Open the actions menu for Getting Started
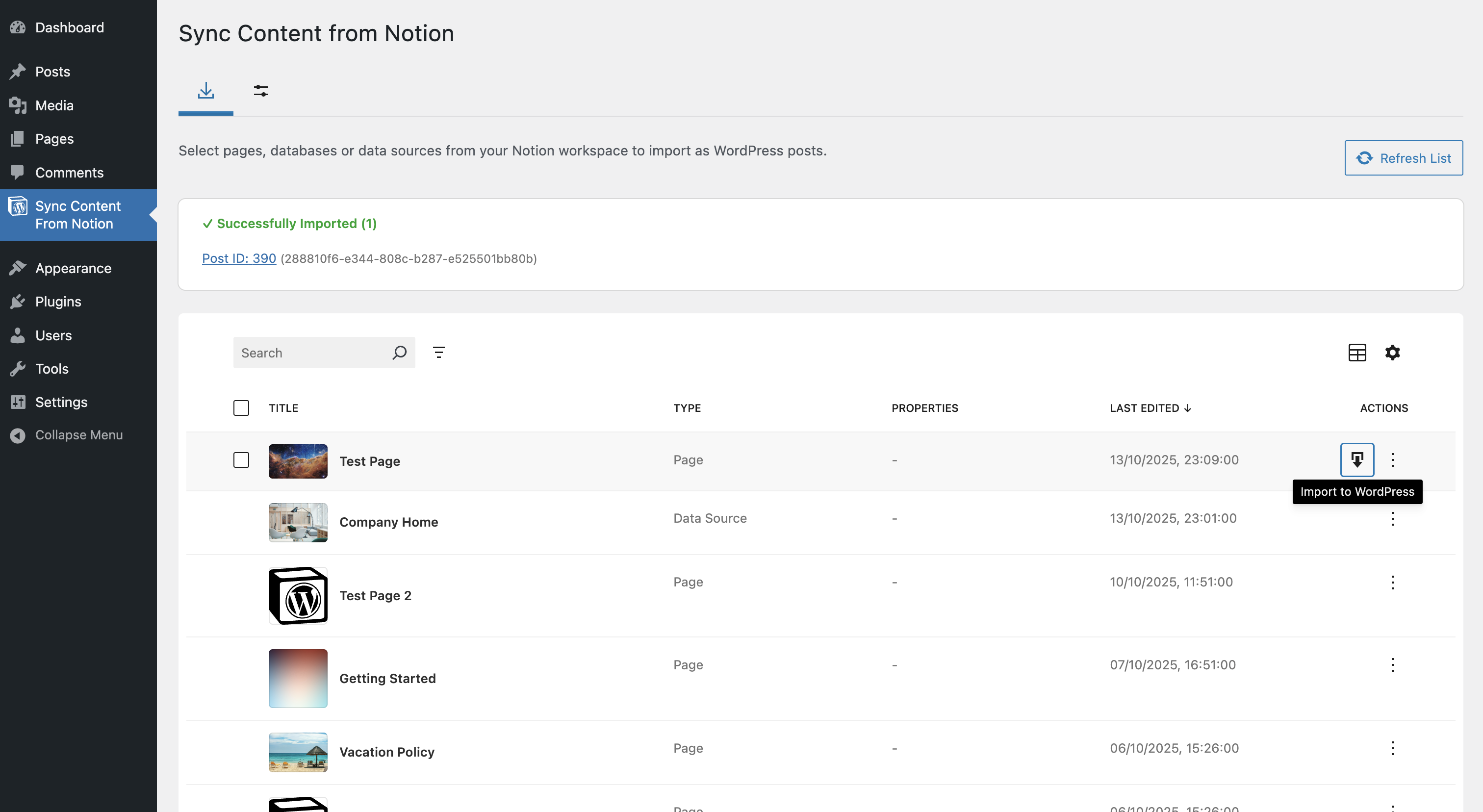Screen dimensions: 1483x812 click(1393, 665)
